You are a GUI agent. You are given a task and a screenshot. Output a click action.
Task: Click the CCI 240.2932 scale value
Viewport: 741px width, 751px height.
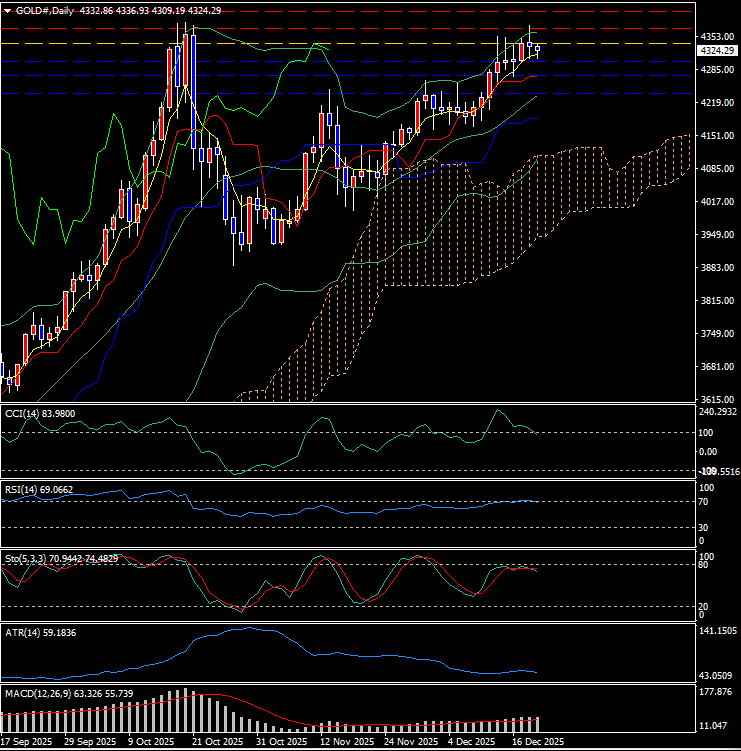pos(717,412)
